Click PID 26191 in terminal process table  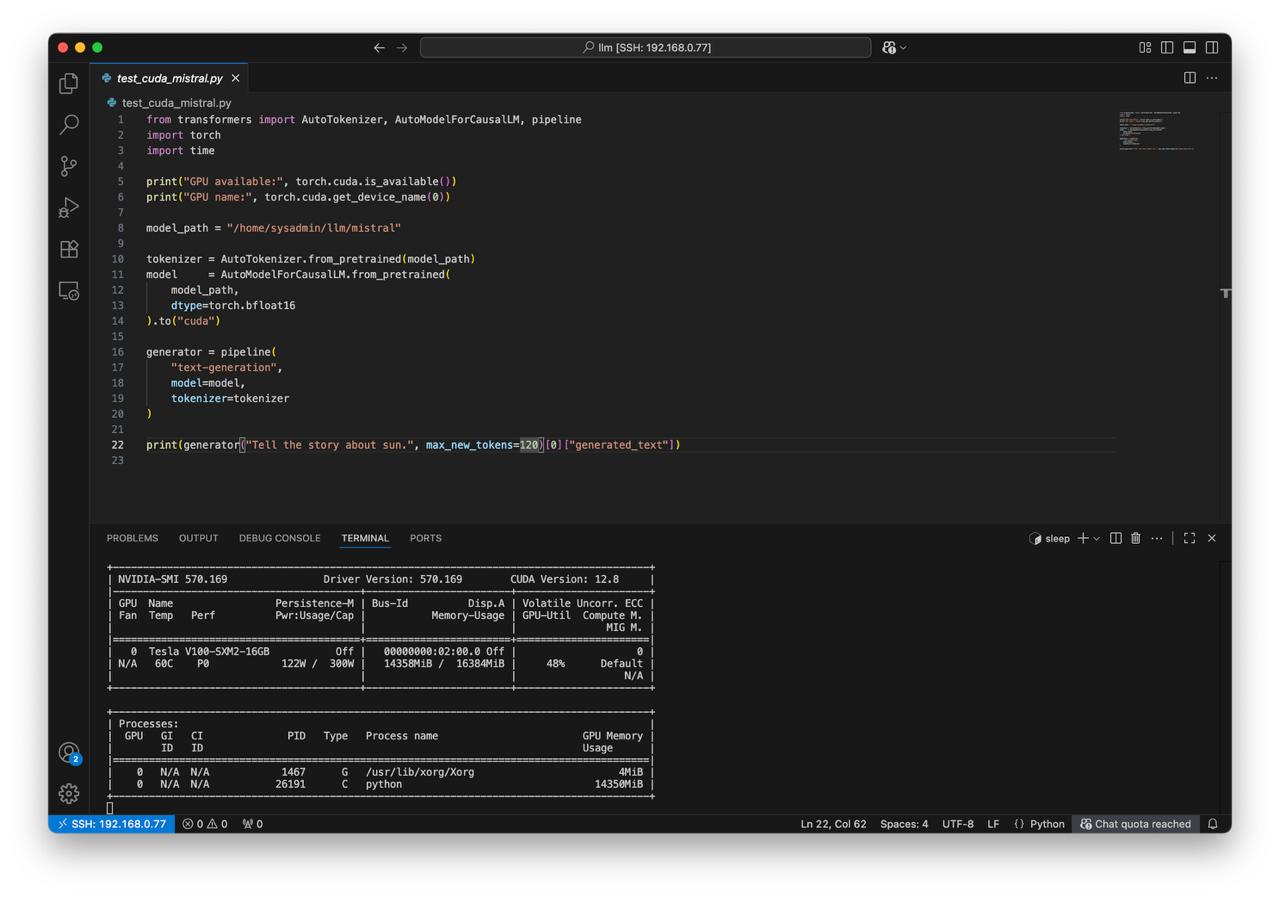coord(291,784)
